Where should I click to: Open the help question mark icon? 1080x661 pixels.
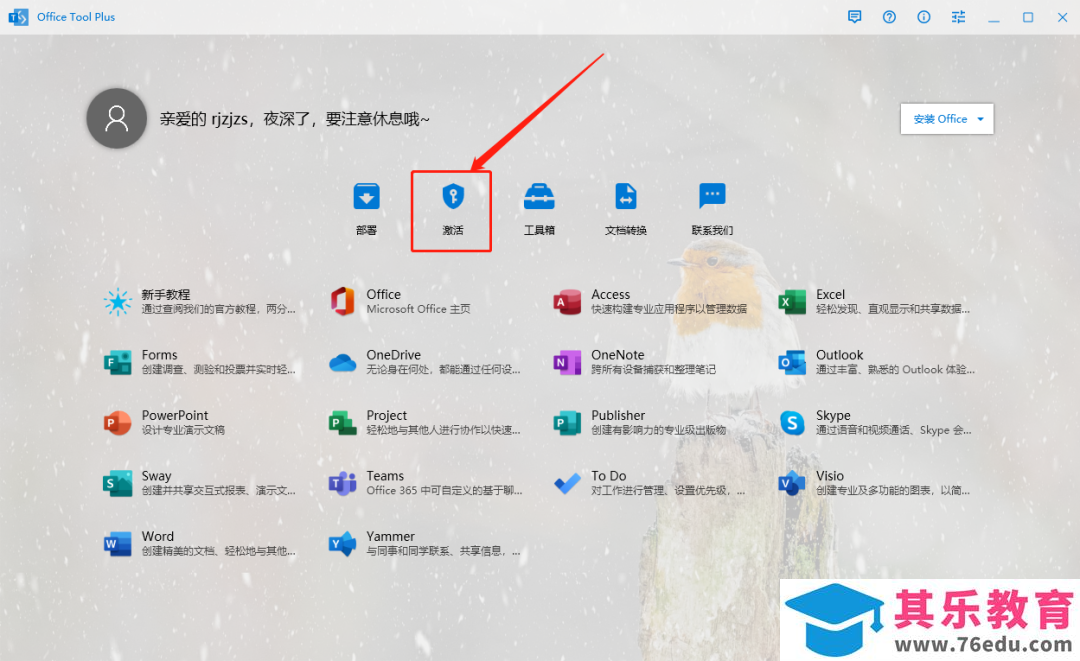[x=889, y=17]
